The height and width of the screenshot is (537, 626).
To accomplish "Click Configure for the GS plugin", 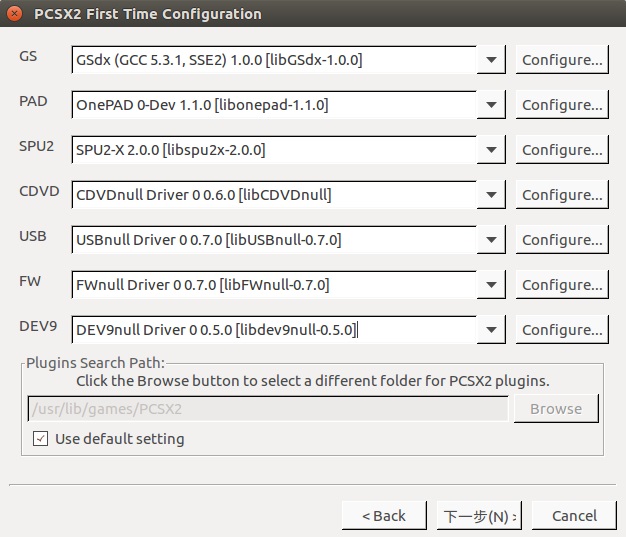I will 562,60.
